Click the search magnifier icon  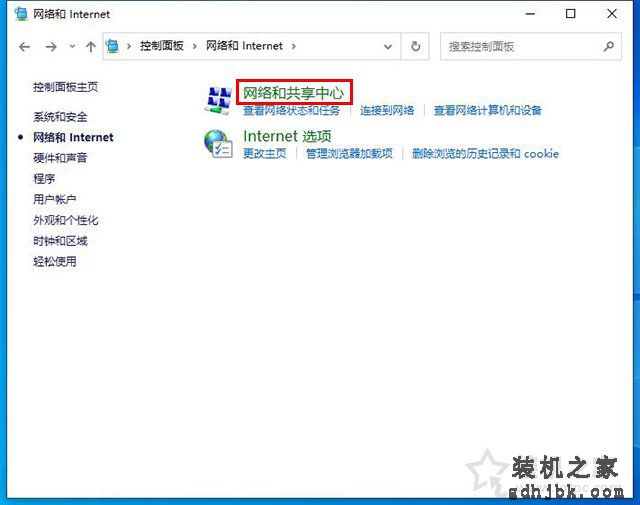[x=609, y=47]
